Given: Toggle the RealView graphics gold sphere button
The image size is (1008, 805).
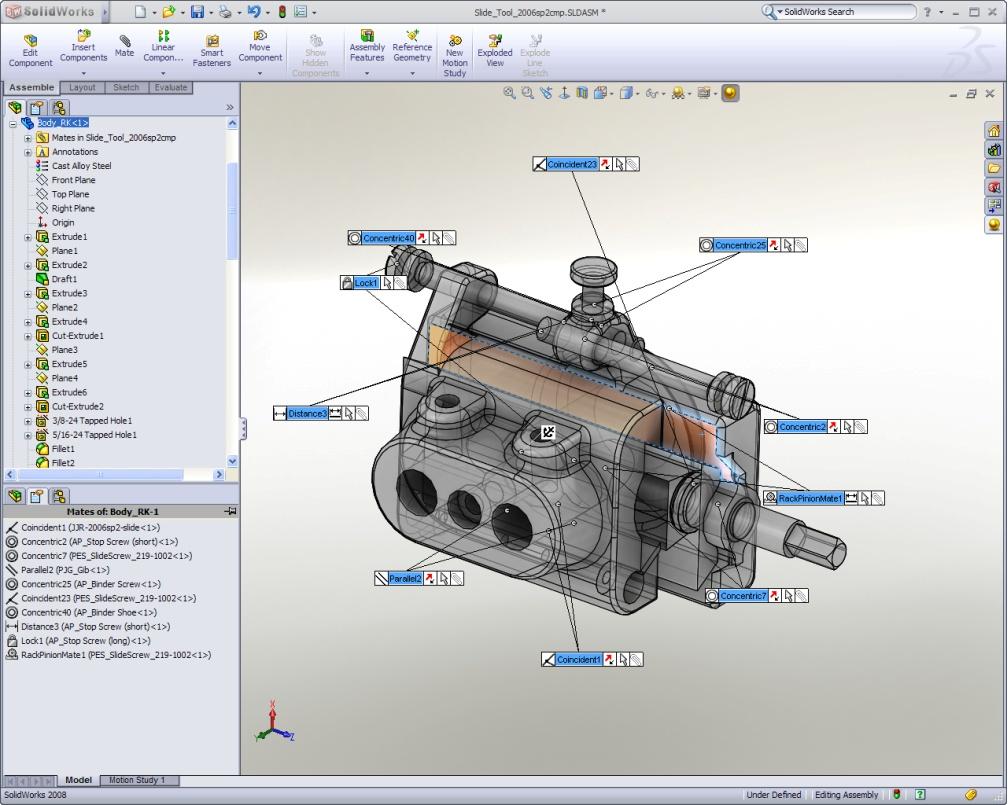Looking at the screenshot, I should click(x=731, y=93).
